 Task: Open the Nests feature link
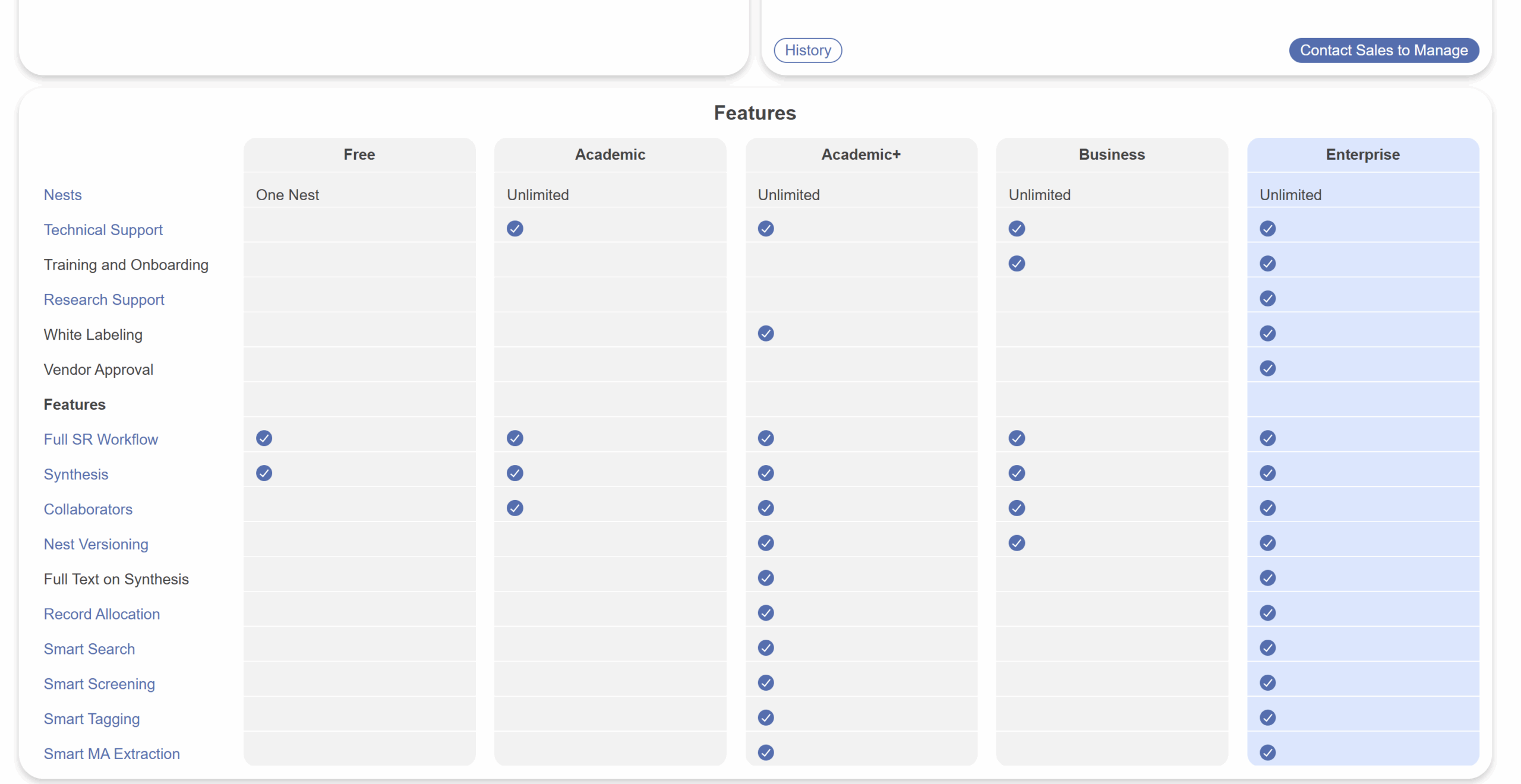62,195
